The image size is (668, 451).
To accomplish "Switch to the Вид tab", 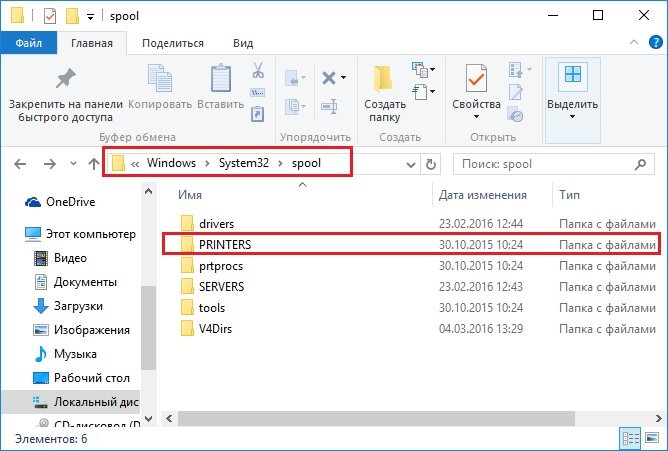I will [x=242, y=43].
